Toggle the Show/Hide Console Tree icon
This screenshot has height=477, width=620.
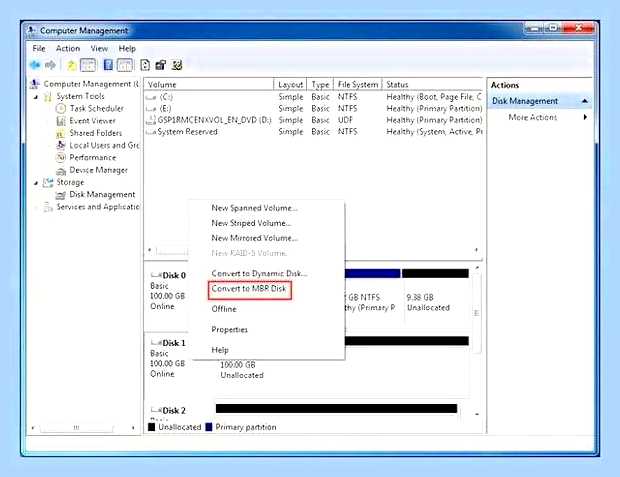click(88, 65)
